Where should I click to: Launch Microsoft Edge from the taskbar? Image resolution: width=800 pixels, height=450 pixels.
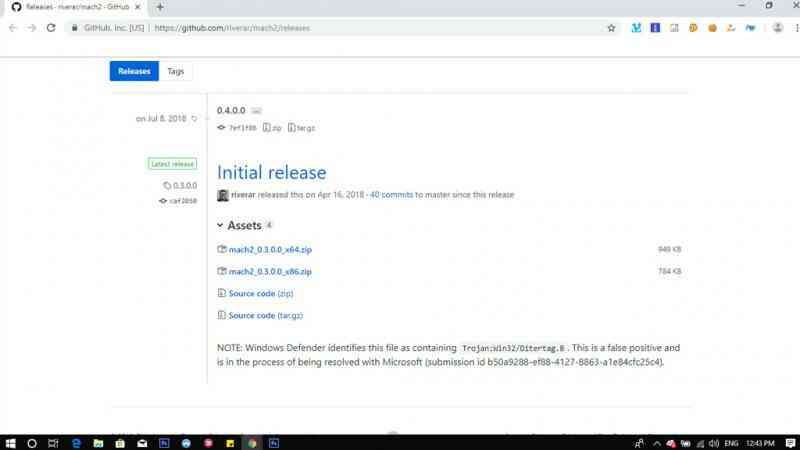pyautogui.click(x=77, y=443)
